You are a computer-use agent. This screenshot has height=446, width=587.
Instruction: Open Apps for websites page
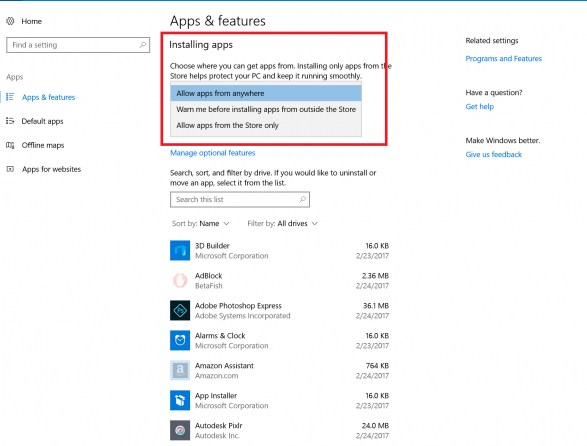(x=51, y=169)
